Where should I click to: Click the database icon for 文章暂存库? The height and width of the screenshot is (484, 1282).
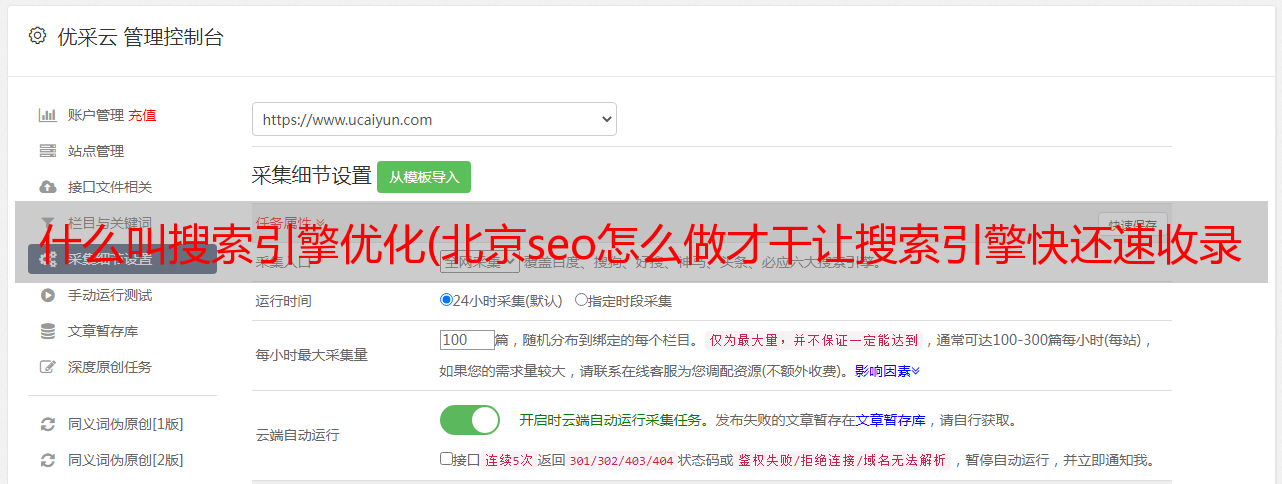click(x=47, y=331)
